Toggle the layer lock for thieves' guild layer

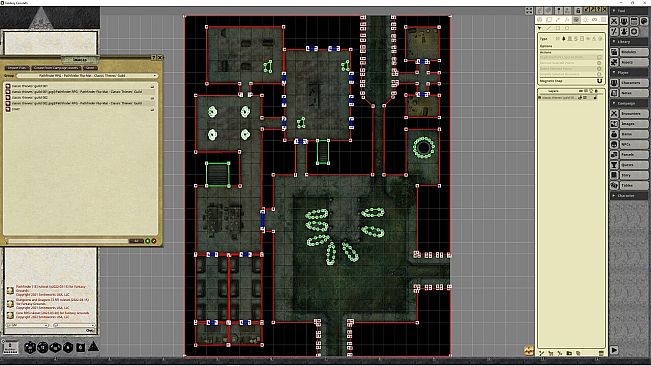[595, 98]
